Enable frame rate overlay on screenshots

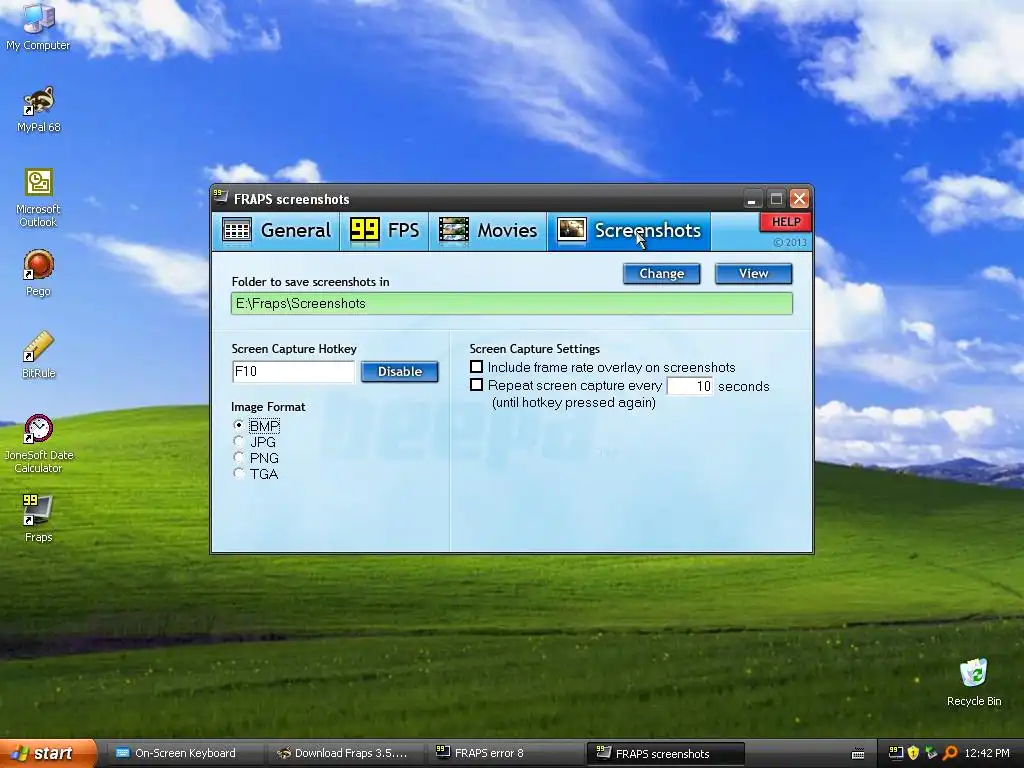coord(477,367)
